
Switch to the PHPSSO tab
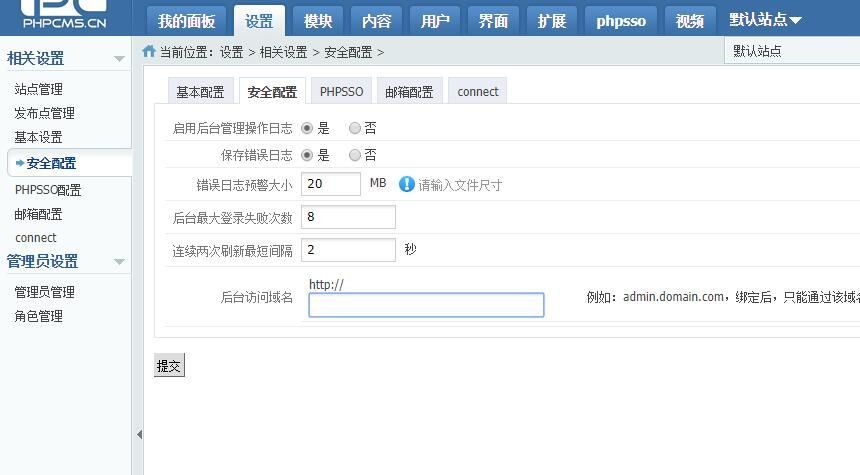coord(341,92)
